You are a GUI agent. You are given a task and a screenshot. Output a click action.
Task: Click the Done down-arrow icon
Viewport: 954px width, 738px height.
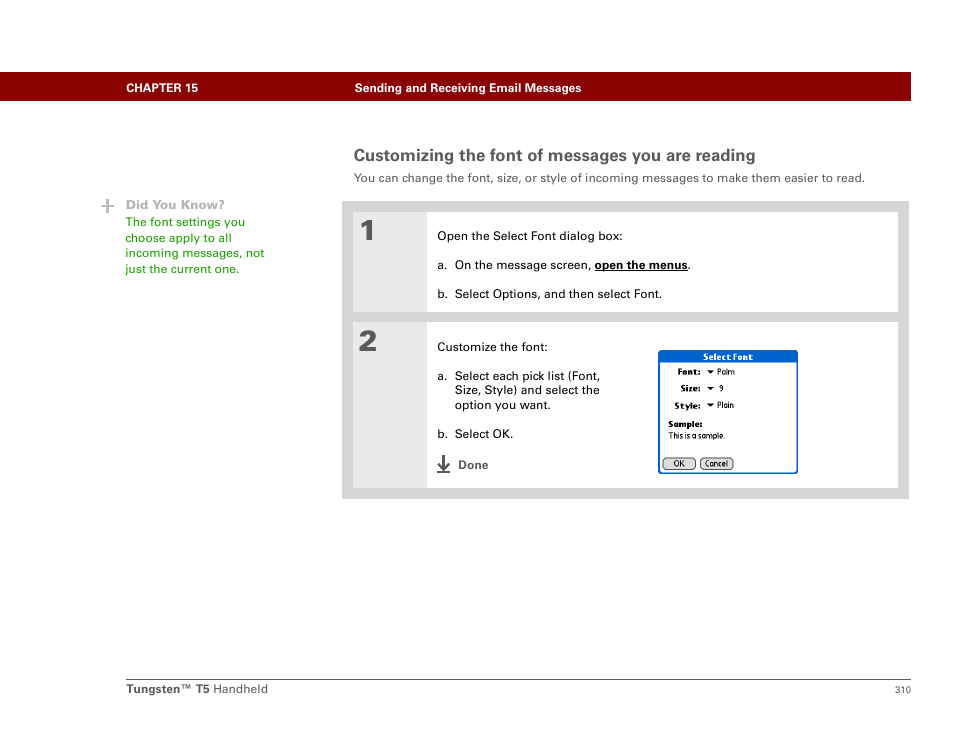point(444,464)
